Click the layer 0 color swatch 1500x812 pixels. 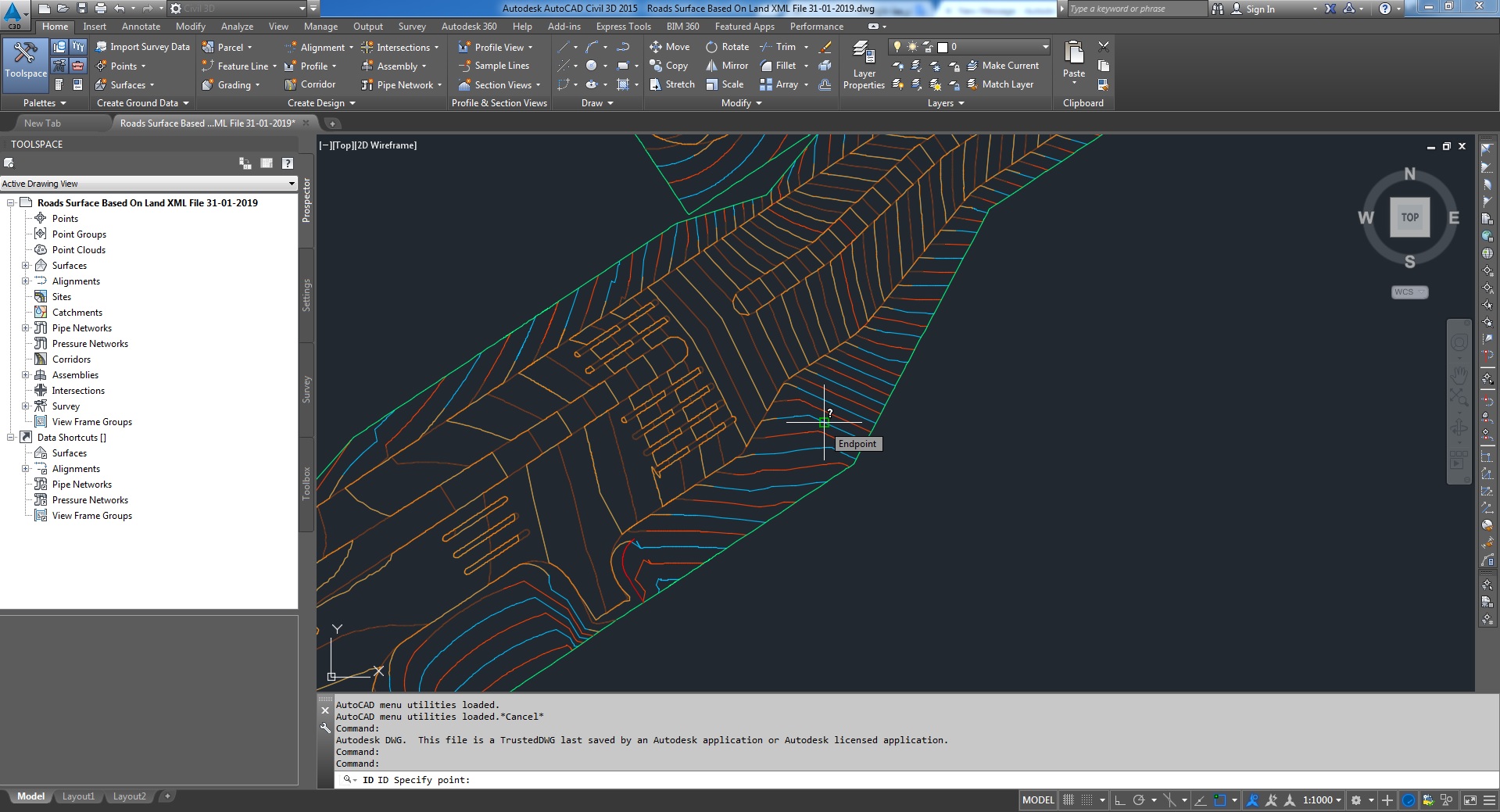point(943,47)
